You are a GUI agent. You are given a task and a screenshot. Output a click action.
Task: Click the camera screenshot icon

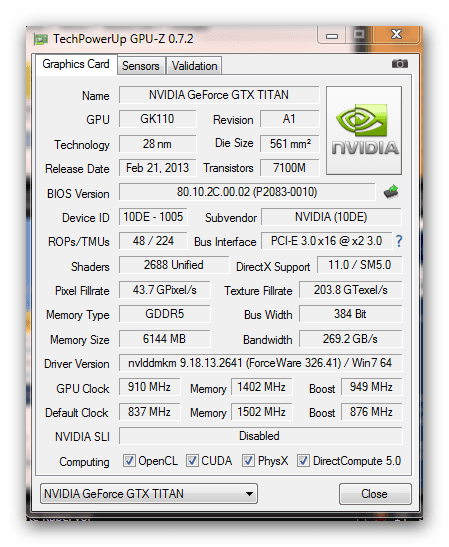point(399,64)
